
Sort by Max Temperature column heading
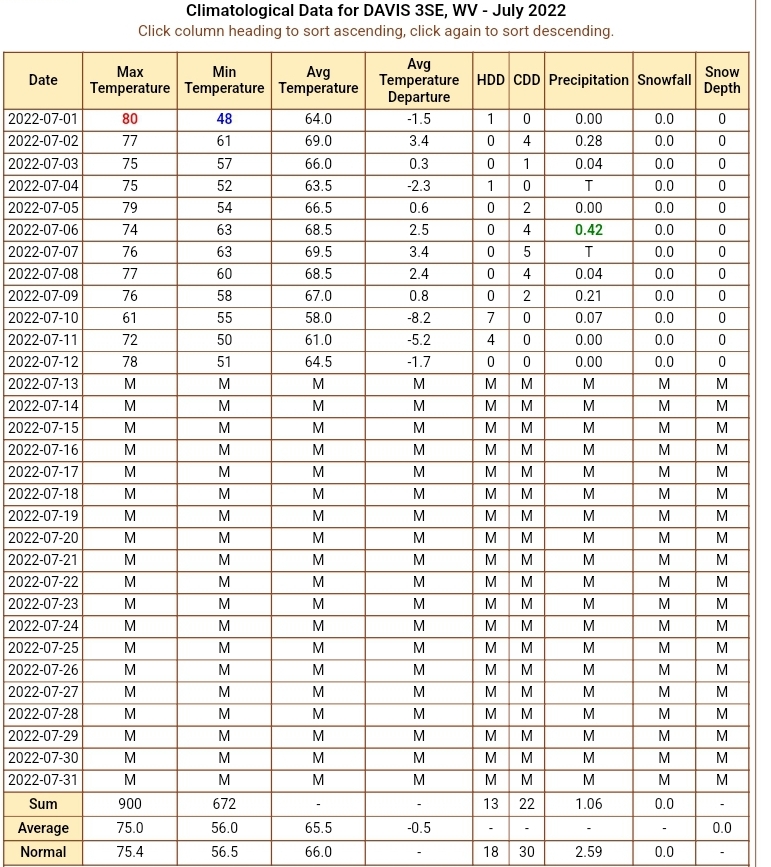[130, 80]
